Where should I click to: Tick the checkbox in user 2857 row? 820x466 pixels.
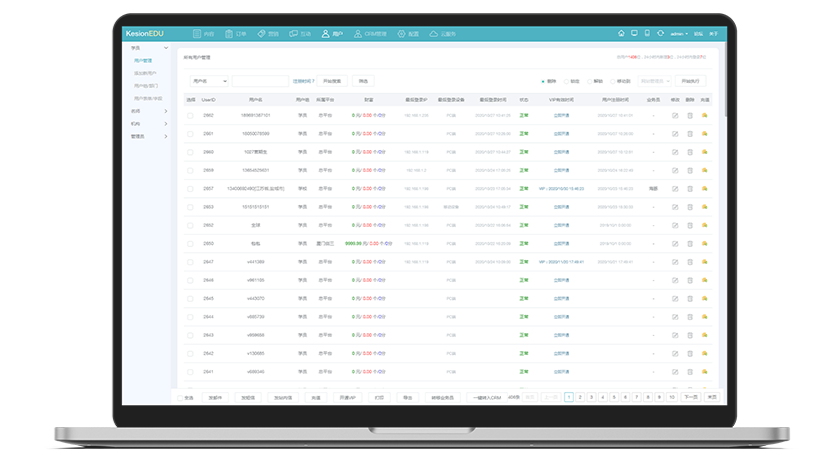point(190,188)
